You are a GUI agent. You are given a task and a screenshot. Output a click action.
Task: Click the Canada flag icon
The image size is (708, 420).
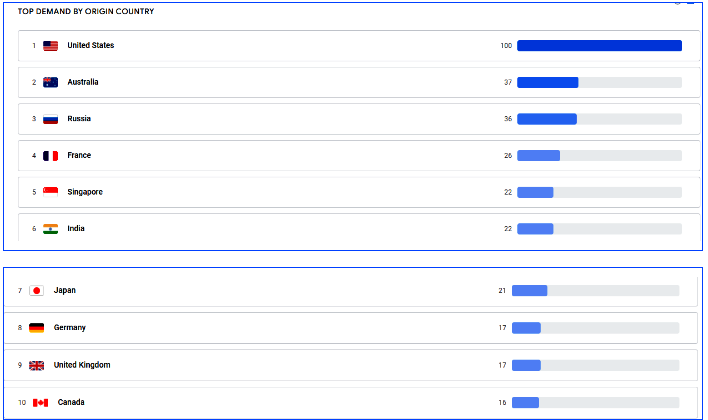[40, 403]
